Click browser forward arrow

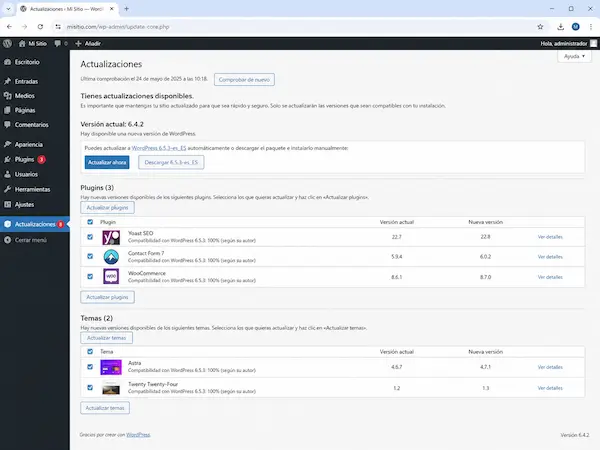[24, 27]
